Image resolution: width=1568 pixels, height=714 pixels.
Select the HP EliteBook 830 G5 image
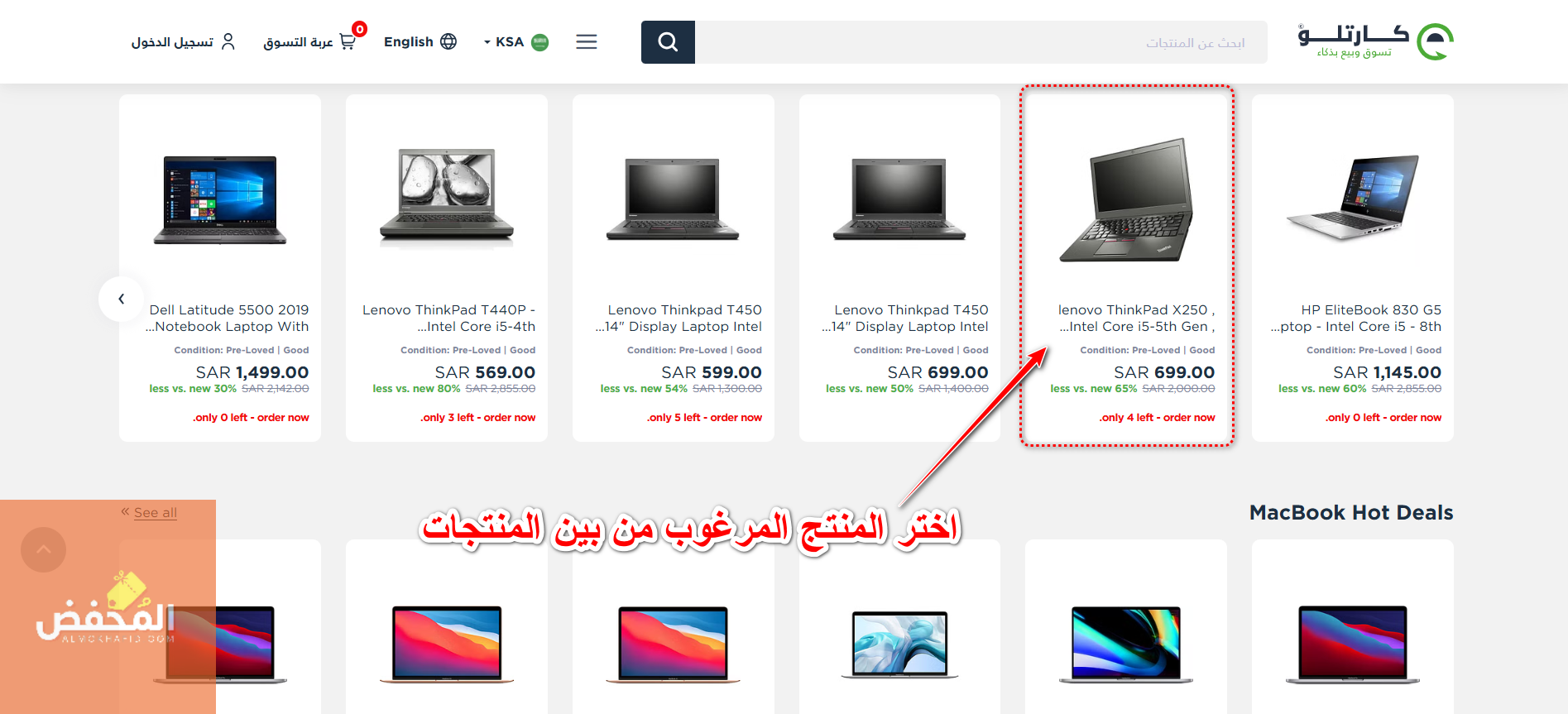coord(1353,199)
